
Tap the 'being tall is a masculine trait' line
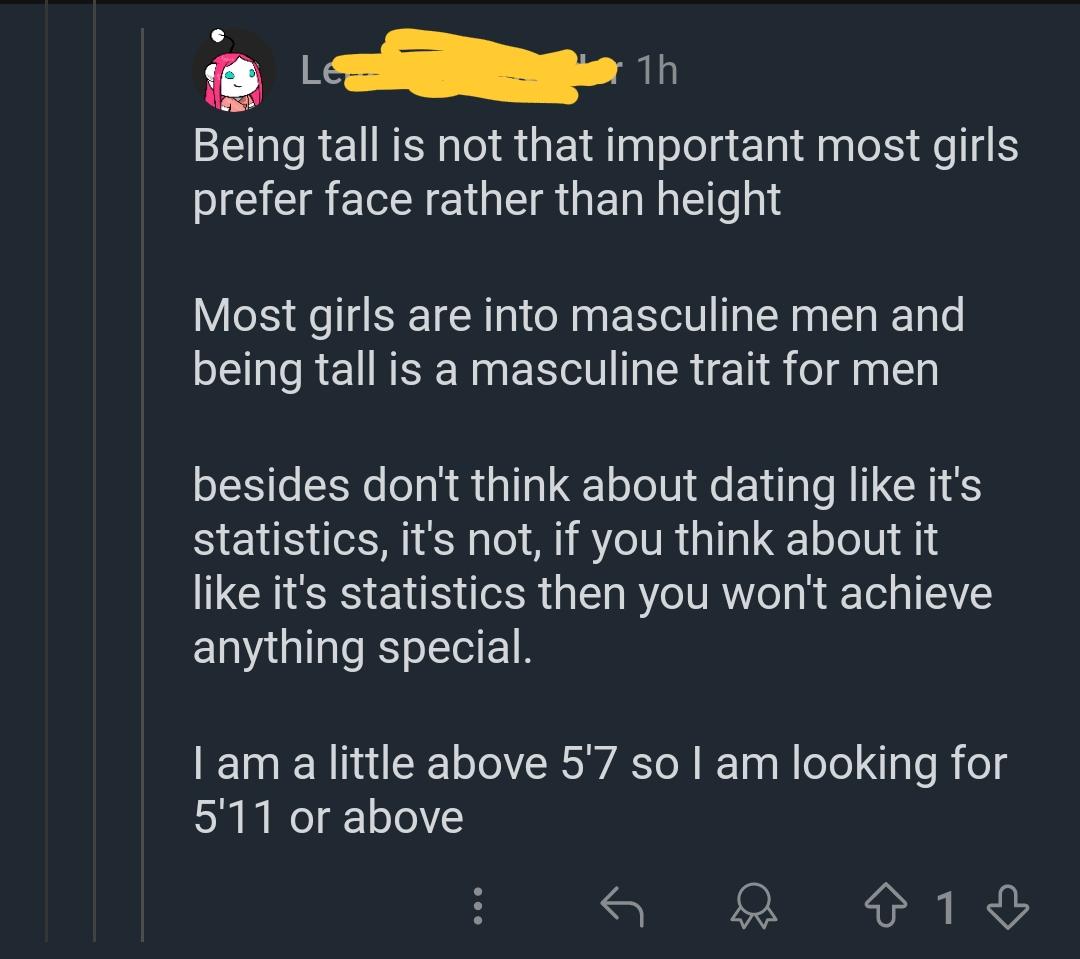coord(565,369)
